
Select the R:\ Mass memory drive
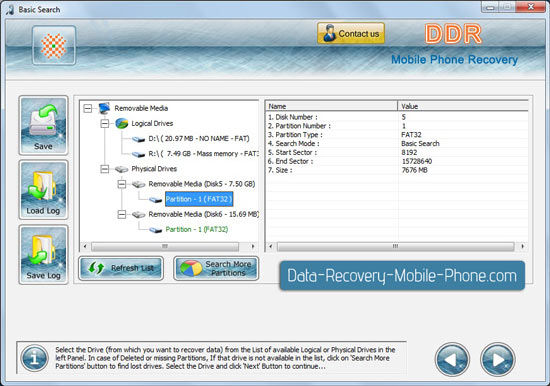(x=203, y=154)
